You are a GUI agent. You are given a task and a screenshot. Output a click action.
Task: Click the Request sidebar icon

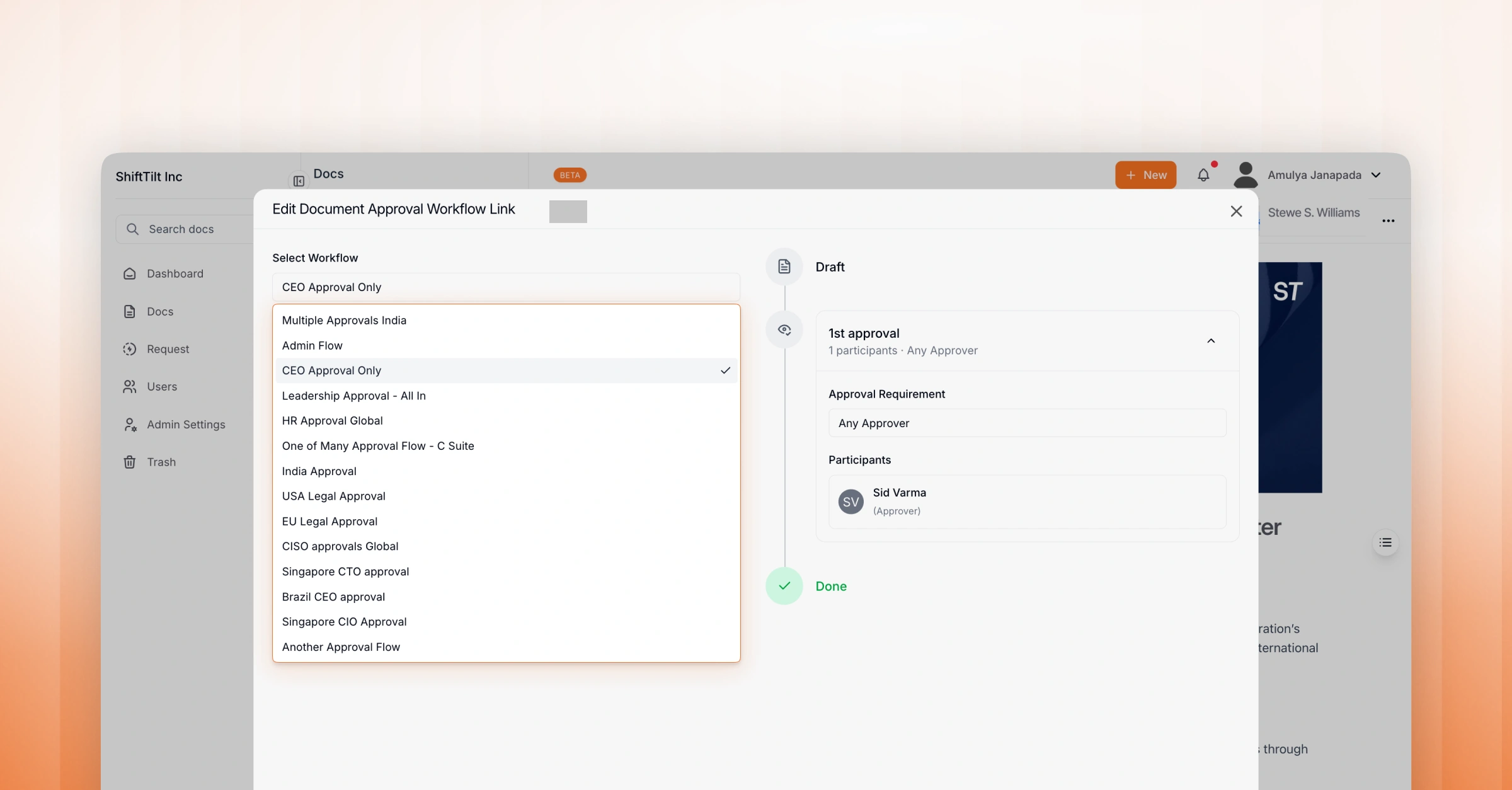[130, 349]
